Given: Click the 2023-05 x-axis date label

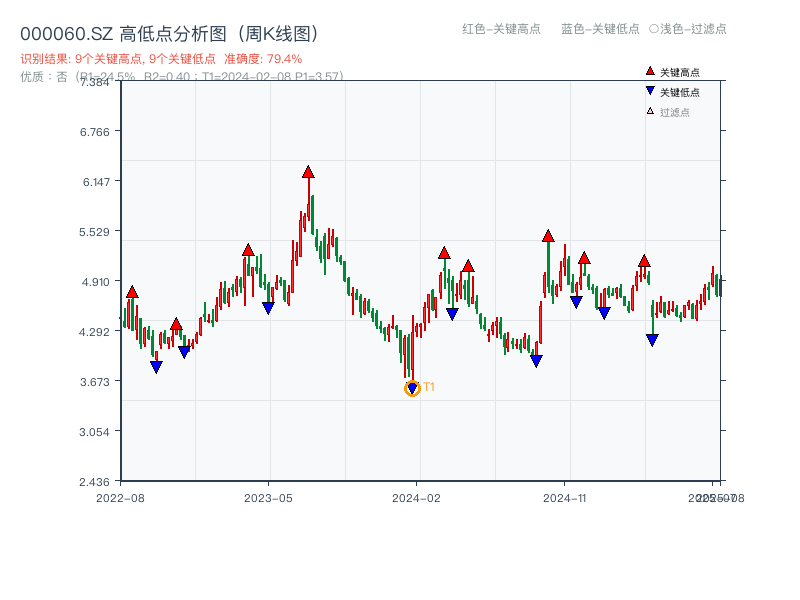Looking at the screenshot, I should (268, 498).
